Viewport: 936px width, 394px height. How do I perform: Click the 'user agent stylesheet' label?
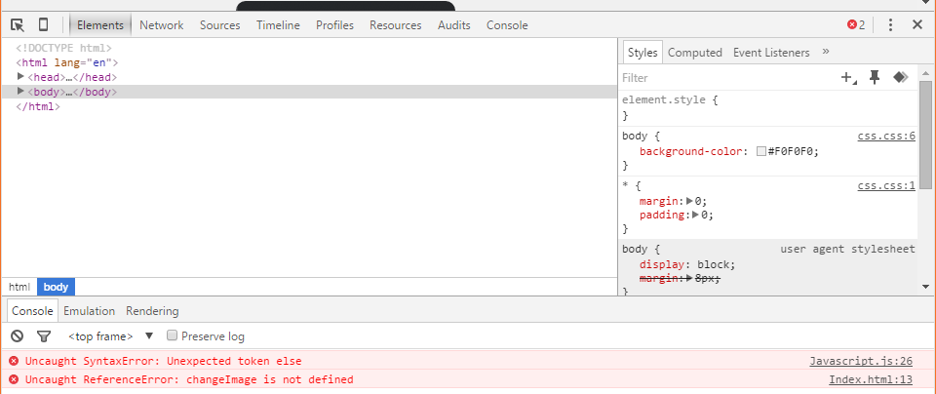coord(848,249)
